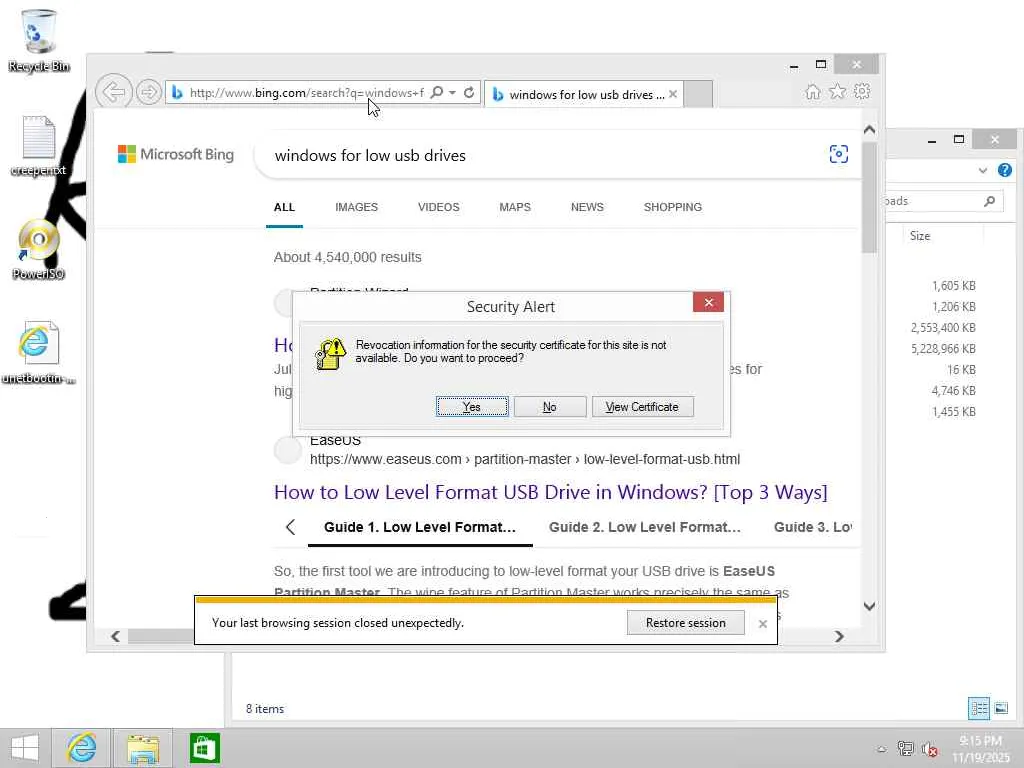Open Recycle Bin desktop icon

coord(39,40)
